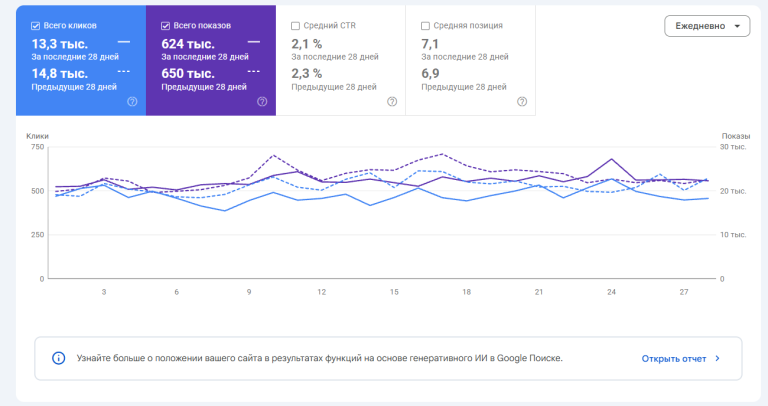Viewport: 768px width, 406px height.
Task: Click the '7,1' average position value
Action: click(430, 44)
